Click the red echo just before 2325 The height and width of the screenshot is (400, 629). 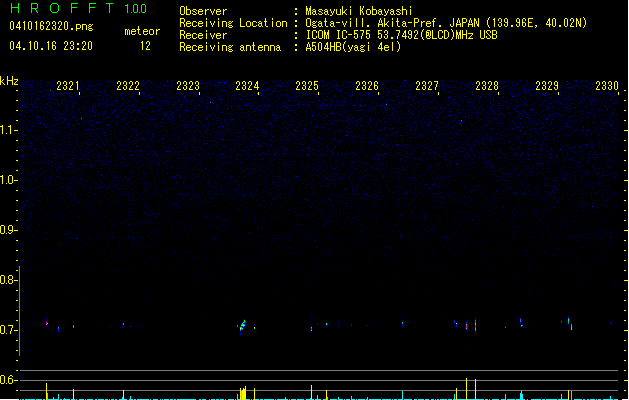click(311, 329)
